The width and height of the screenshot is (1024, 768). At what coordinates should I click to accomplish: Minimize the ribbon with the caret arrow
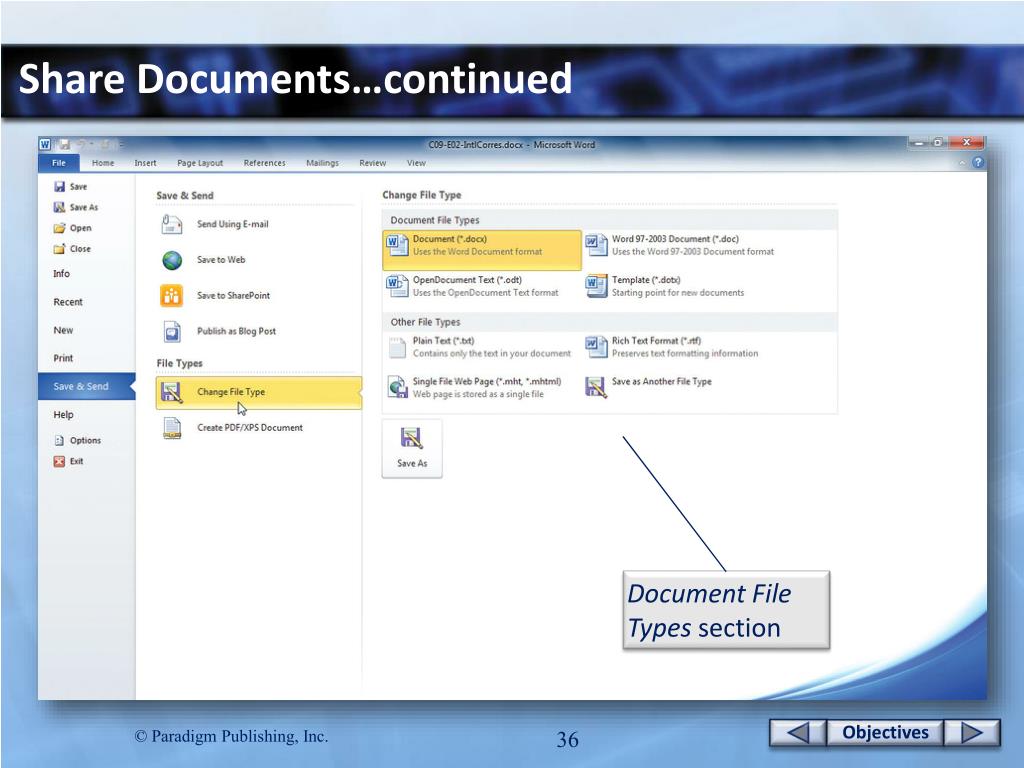pos(963,163)
